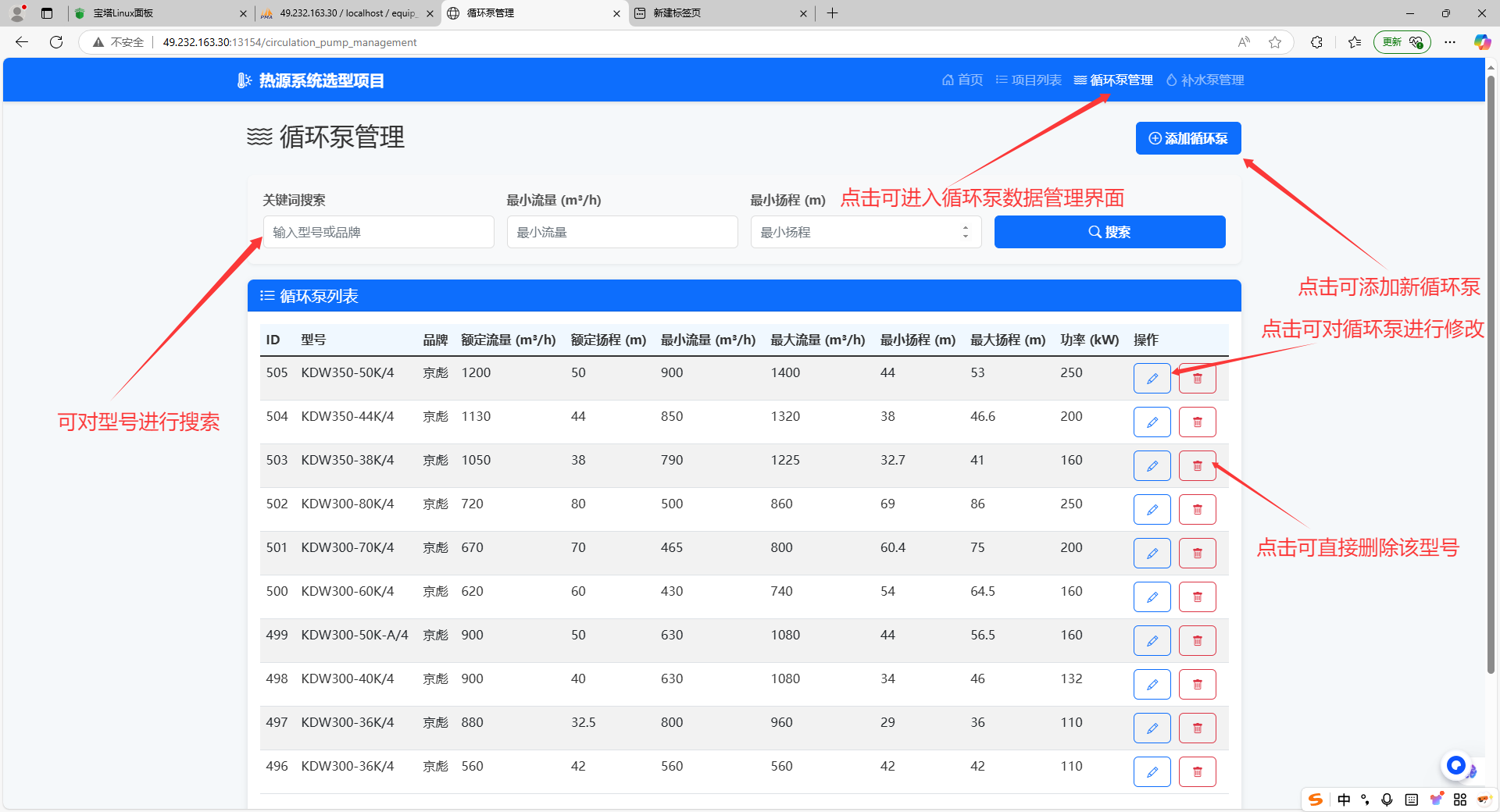
Task: Open Copilot sidebar icon
Action: pos(1481,42)
